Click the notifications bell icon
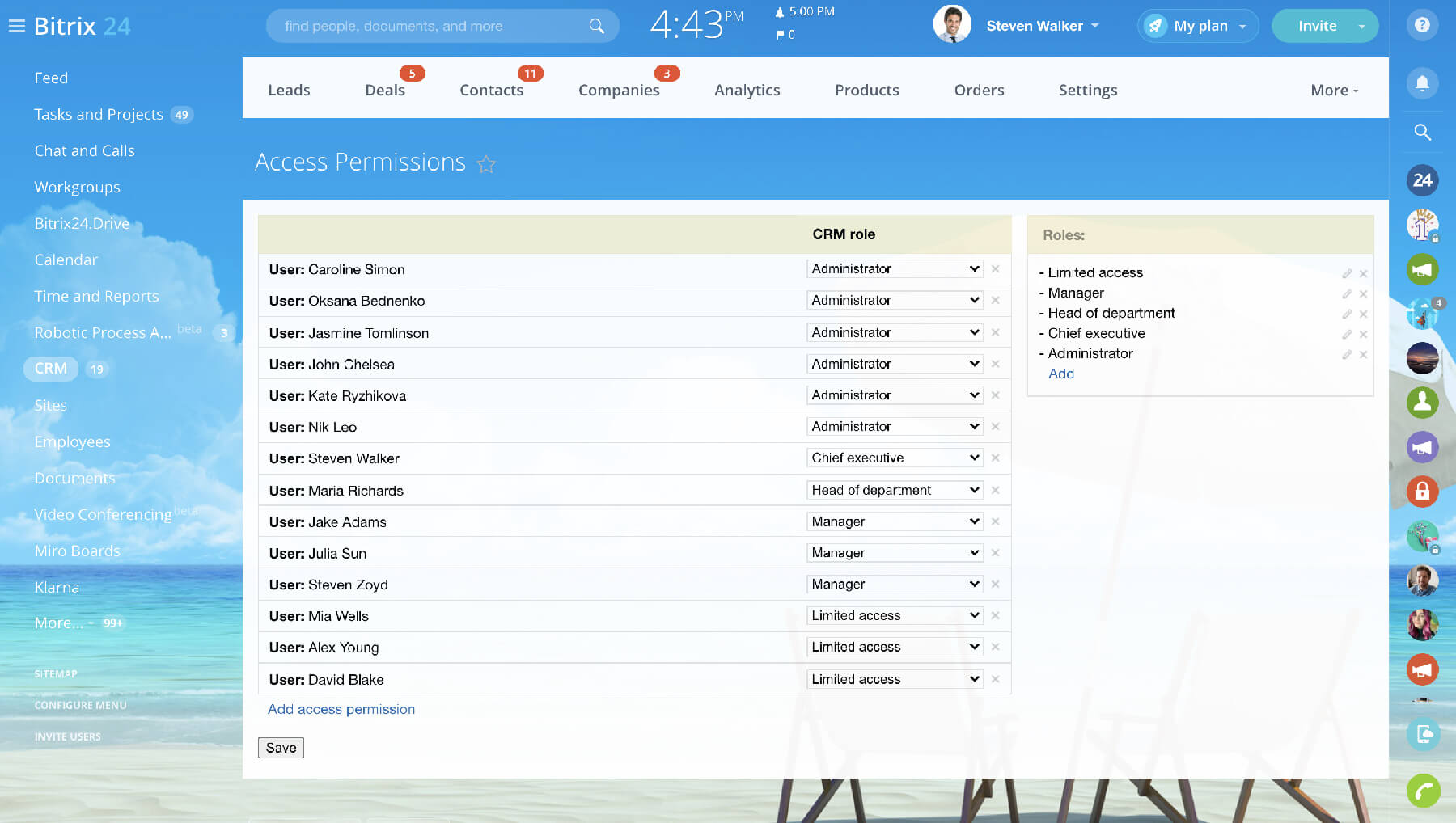 (x=1422, y=82)
